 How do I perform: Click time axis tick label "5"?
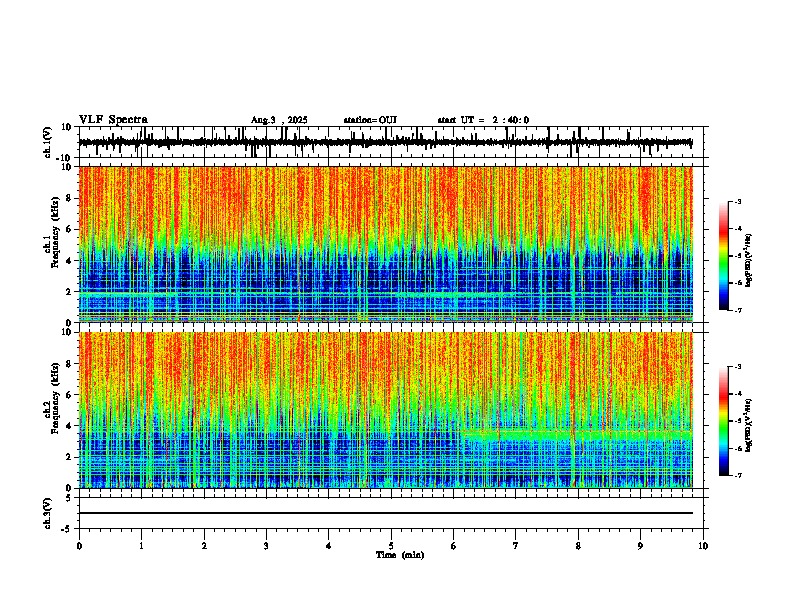pos(391,546)
